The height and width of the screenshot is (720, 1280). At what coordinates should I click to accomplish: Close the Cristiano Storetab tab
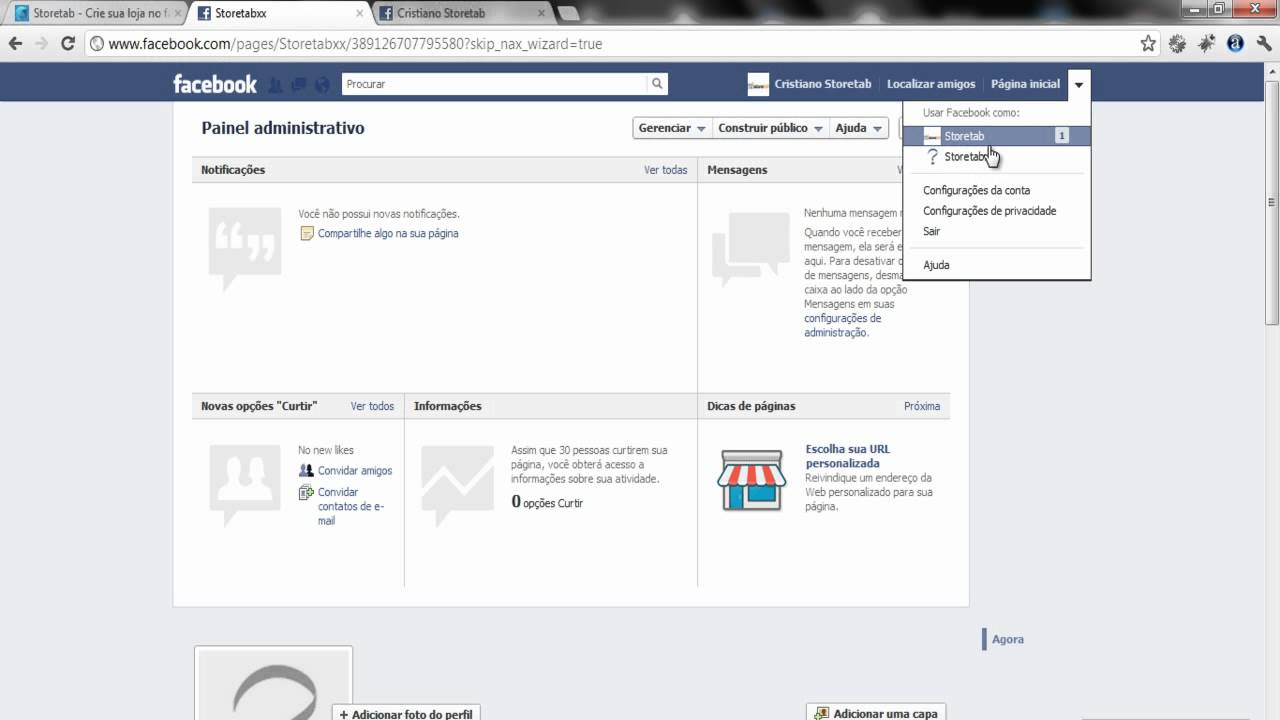[x=542, y=13]
